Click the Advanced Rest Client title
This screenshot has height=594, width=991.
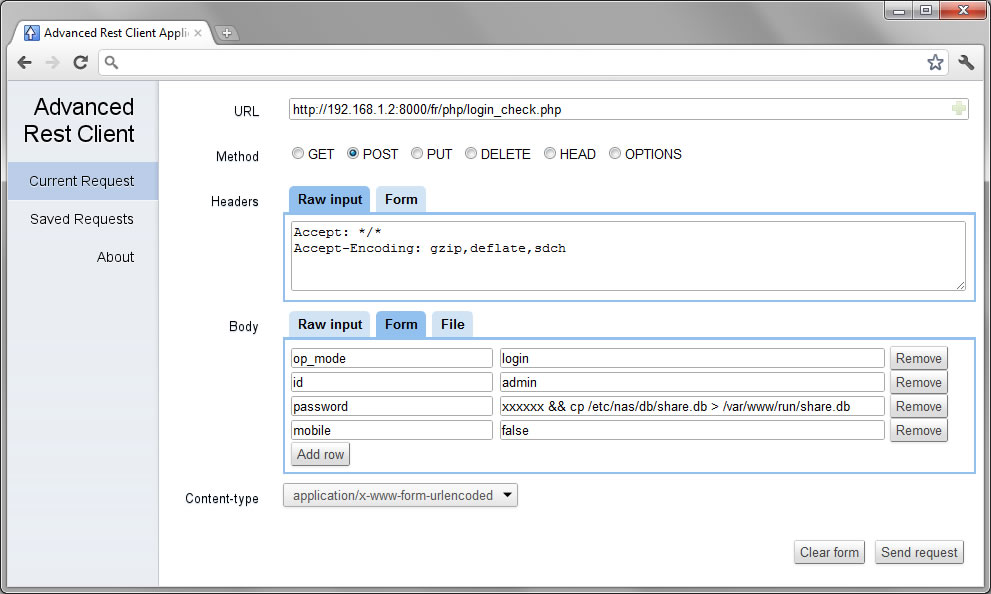coord(78,120)
